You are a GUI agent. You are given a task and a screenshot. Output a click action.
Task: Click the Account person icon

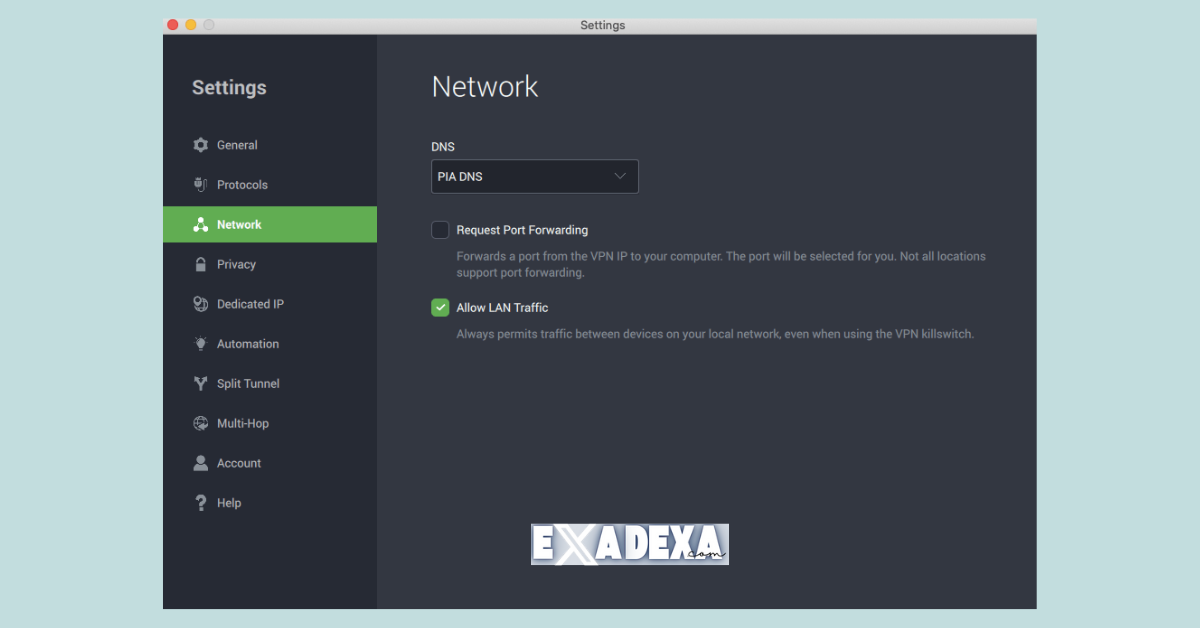[x=200, y=462]
